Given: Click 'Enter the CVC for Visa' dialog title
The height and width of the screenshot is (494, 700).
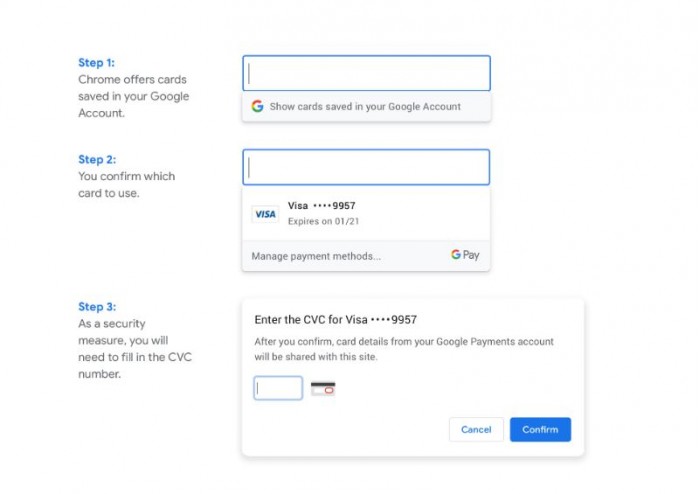Looking at the screenshot, I should (x=336, y=320).
